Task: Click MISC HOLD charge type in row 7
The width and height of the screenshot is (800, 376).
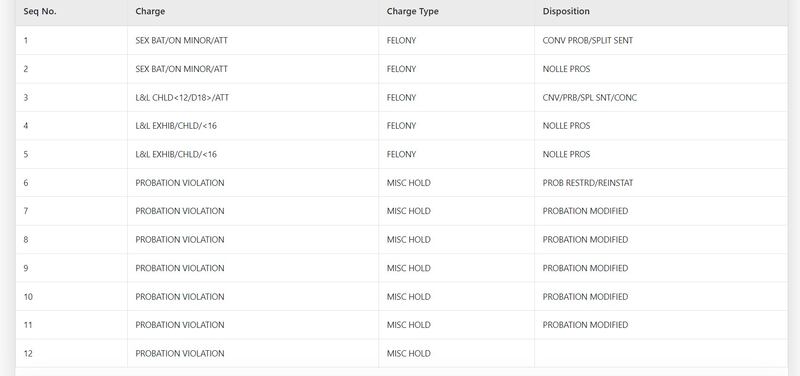Action: click(409, 211)
